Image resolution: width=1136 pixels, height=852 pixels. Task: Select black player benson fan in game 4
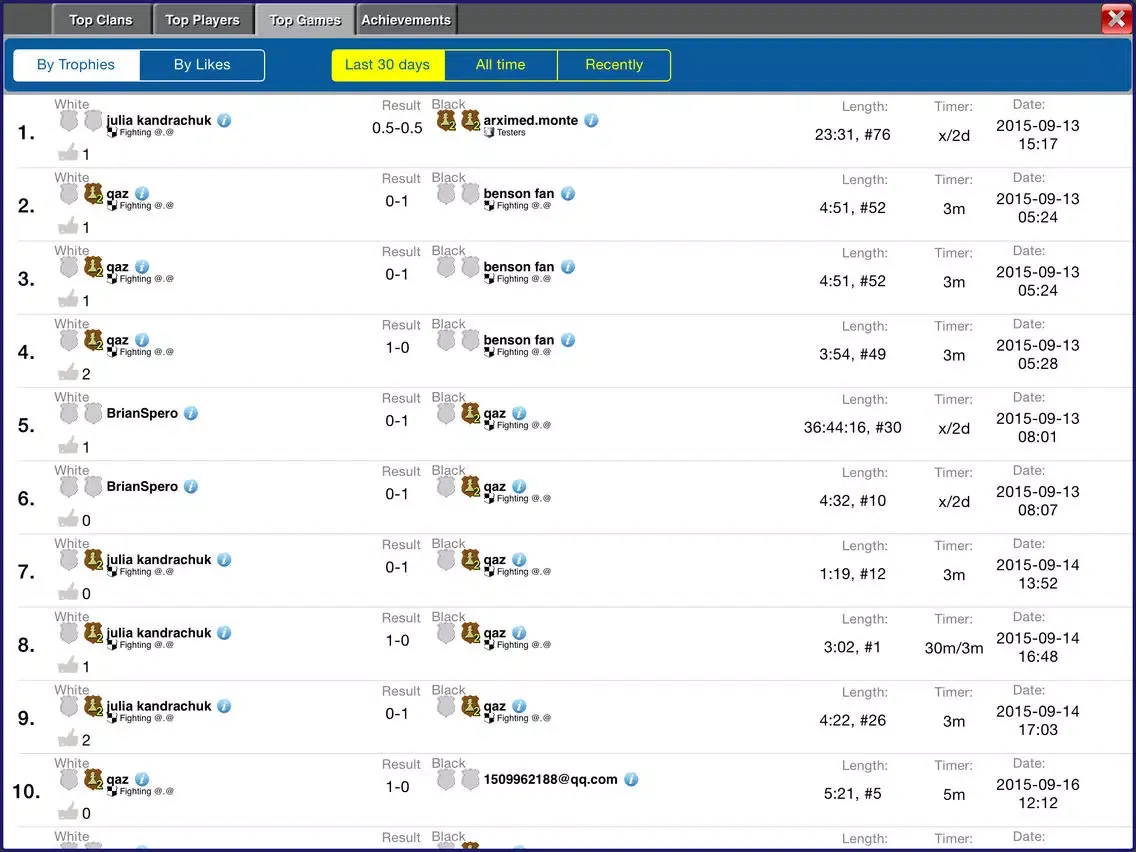pos(519,340)
